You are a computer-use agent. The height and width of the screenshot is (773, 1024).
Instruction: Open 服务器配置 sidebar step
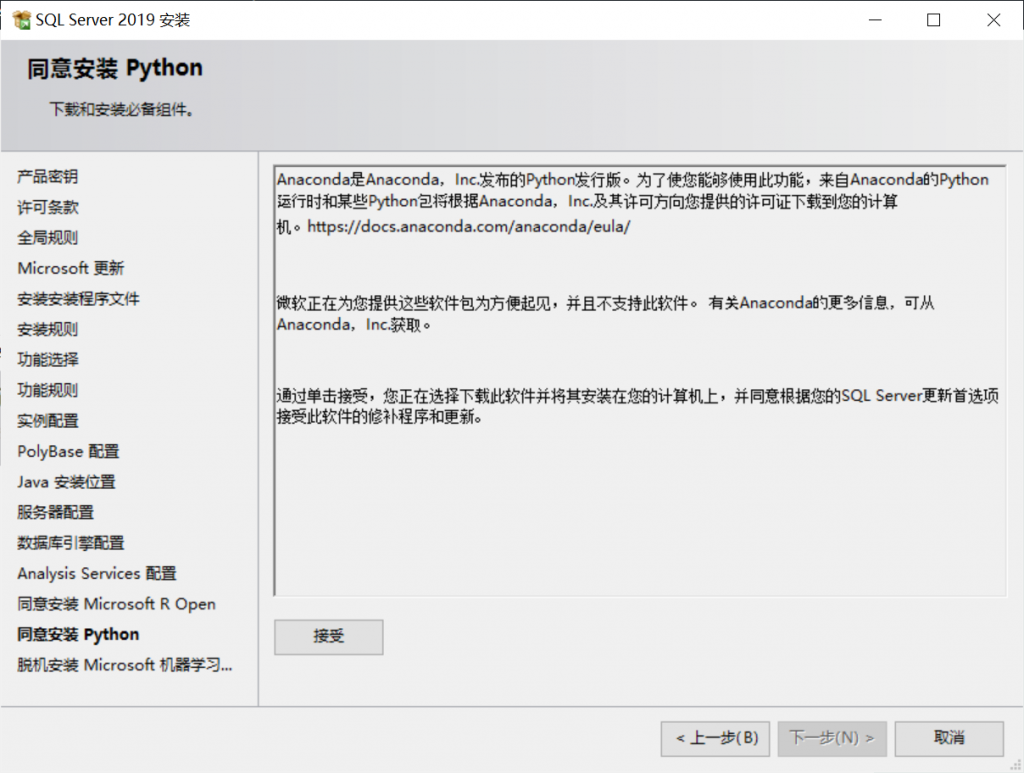tap(55, 512)
